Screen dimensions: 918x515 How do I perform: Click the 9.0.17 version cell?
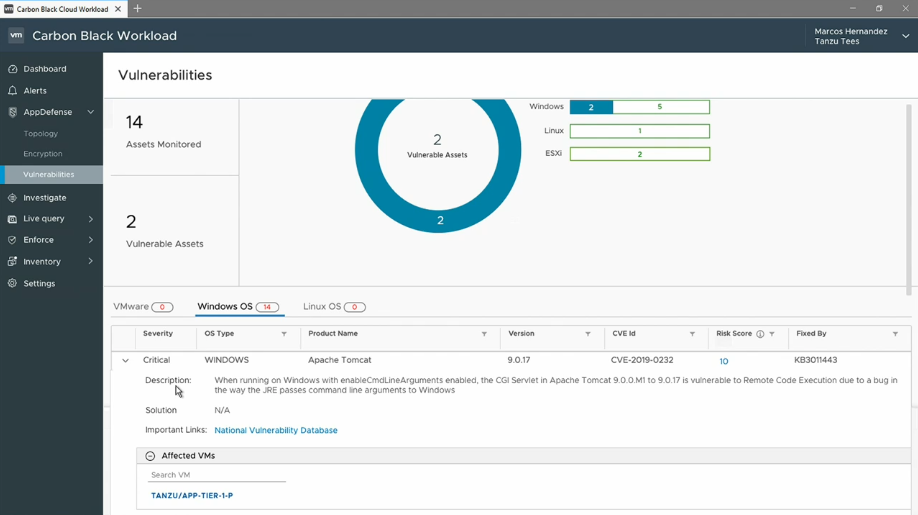point(519,360)
